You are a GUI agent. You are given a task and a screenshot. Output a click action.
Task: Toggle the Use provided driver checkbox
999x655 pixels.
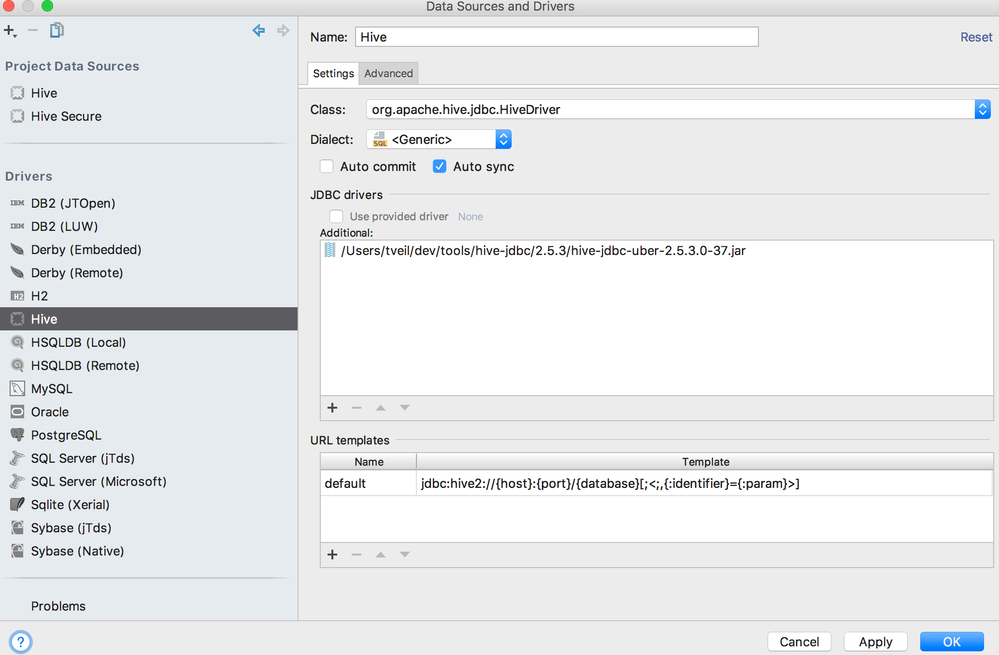pos(336,216)
